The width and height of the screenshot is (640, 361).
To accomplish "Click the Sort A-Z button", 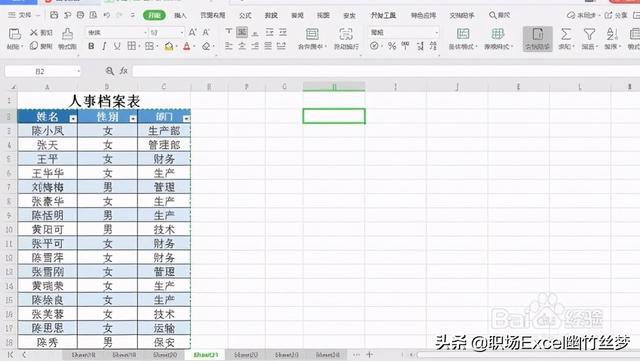I will pos(611,38).
